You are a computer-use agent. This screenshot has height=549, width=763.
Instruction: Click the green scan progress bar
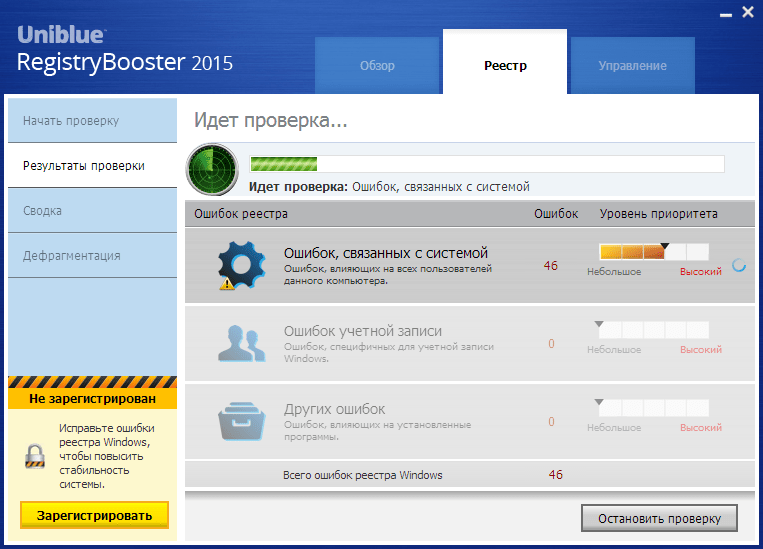[x=487, y=164]
